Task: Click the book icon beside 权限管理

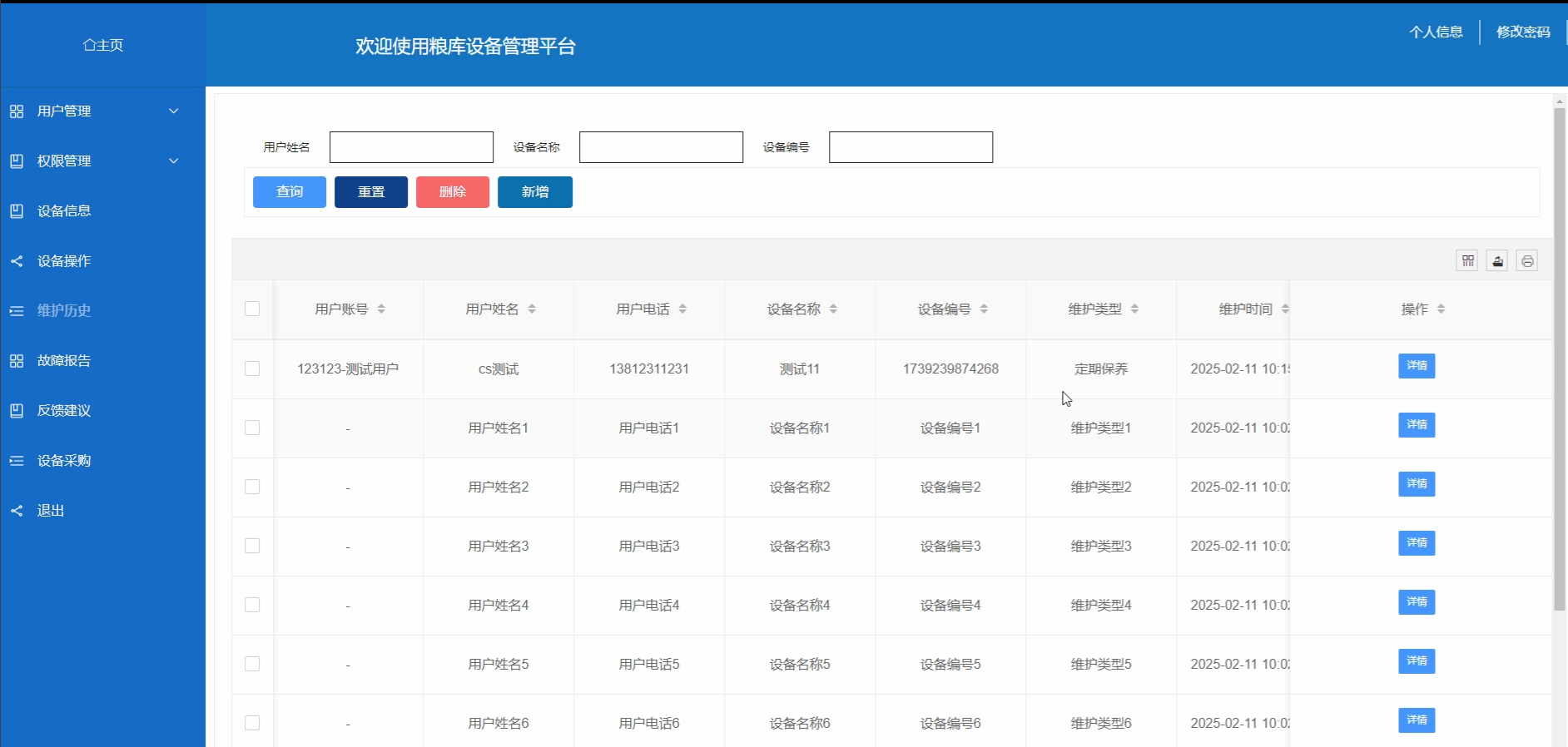Action: [17, 161]
